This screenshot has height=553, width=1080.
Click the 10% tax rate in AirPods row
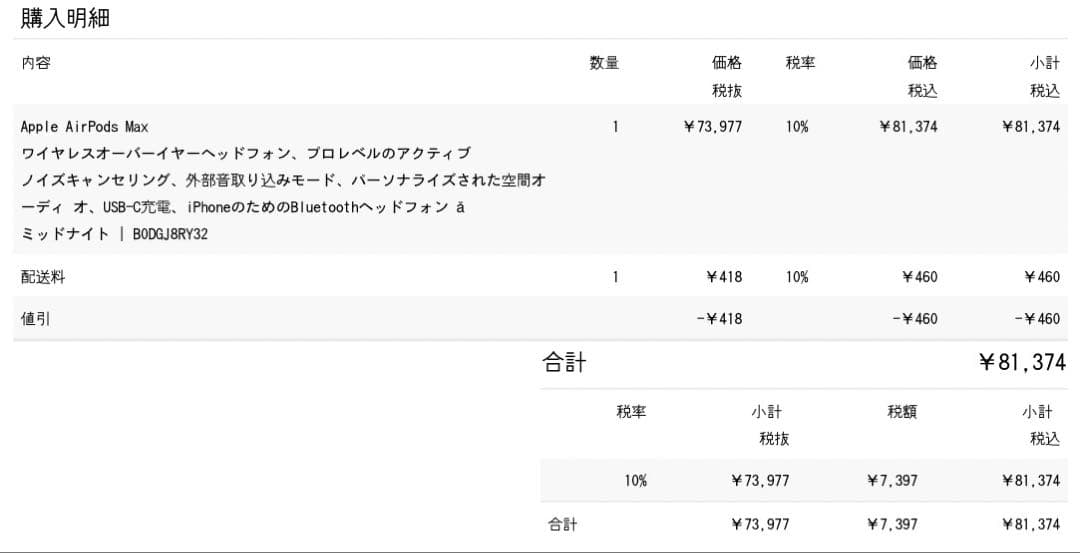tap(797, 127)
